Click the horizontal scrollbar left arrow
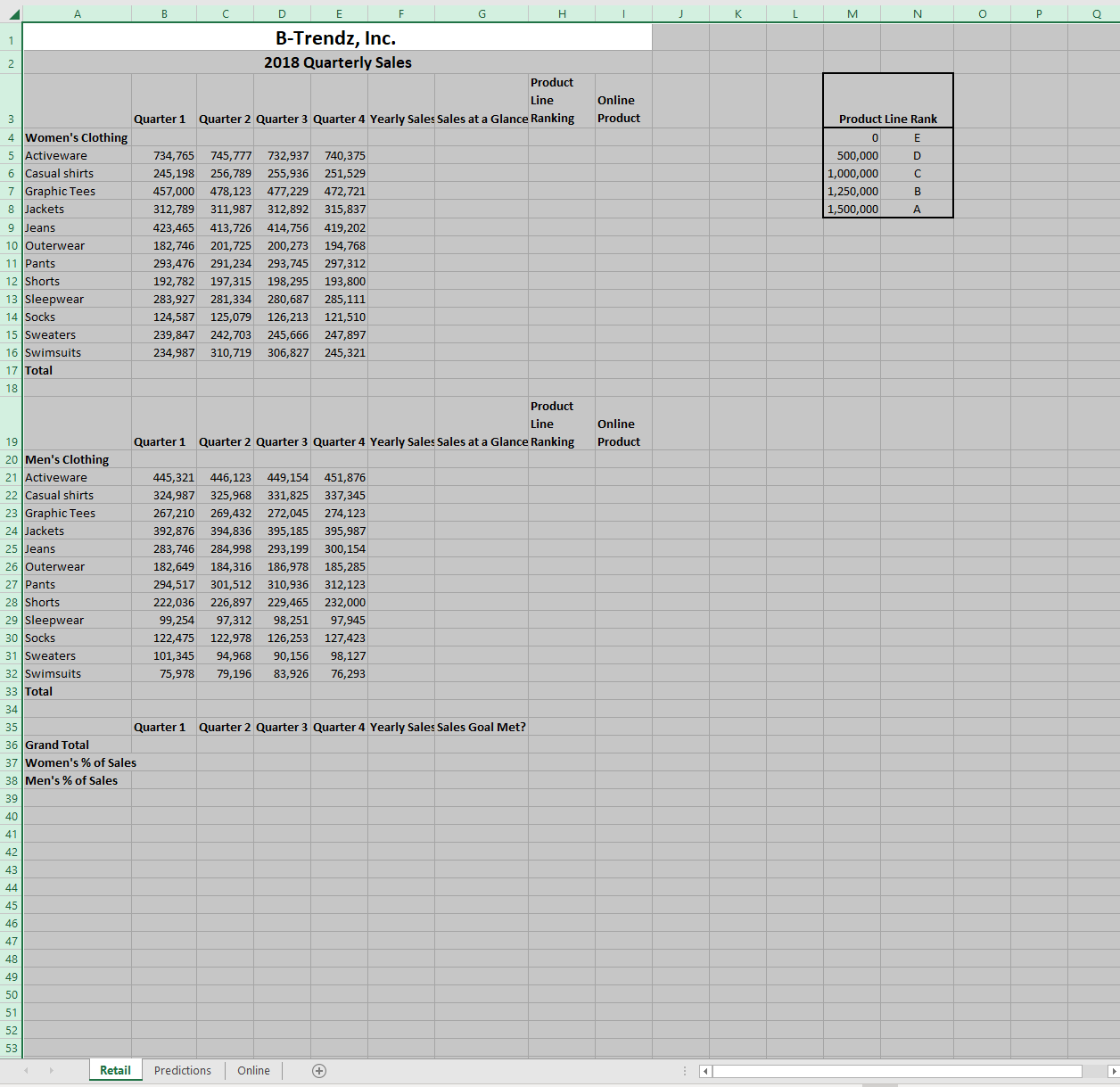 coord(704,1071)
